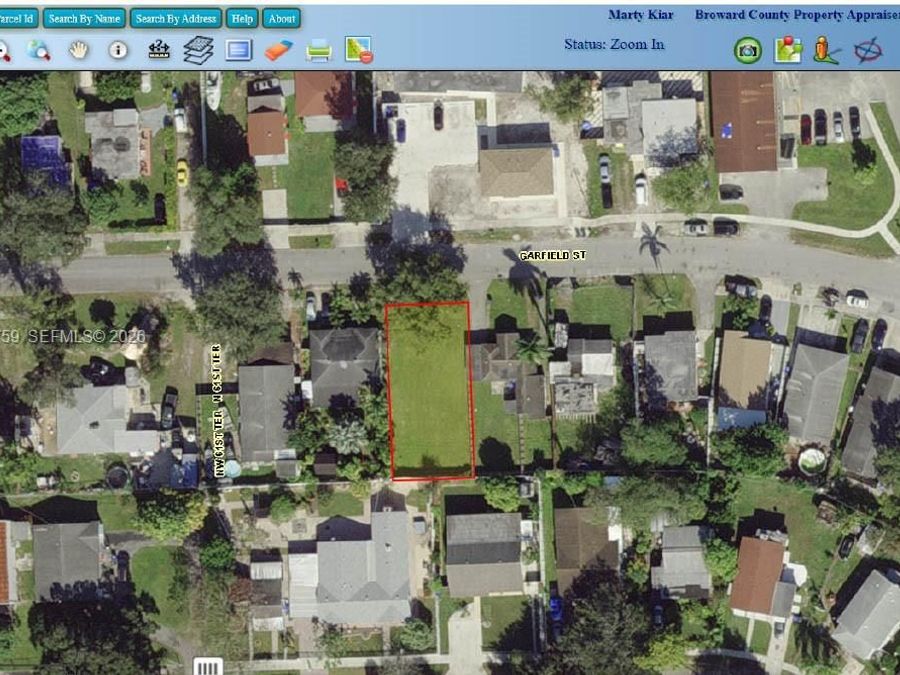Activate the Identify info tool
Viewport: 900px width, 675px height.
(118, 50)
